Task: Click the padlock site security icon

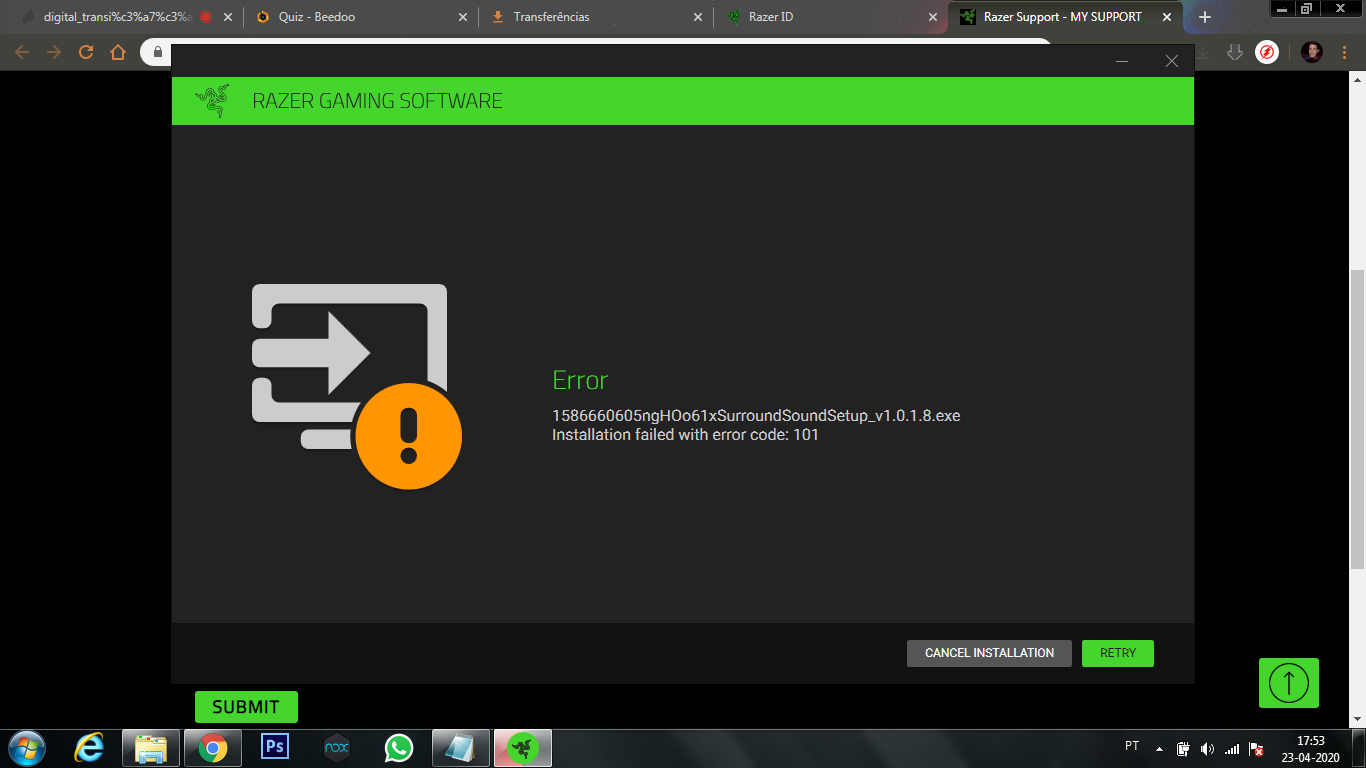Action: [x=157, y=52]
